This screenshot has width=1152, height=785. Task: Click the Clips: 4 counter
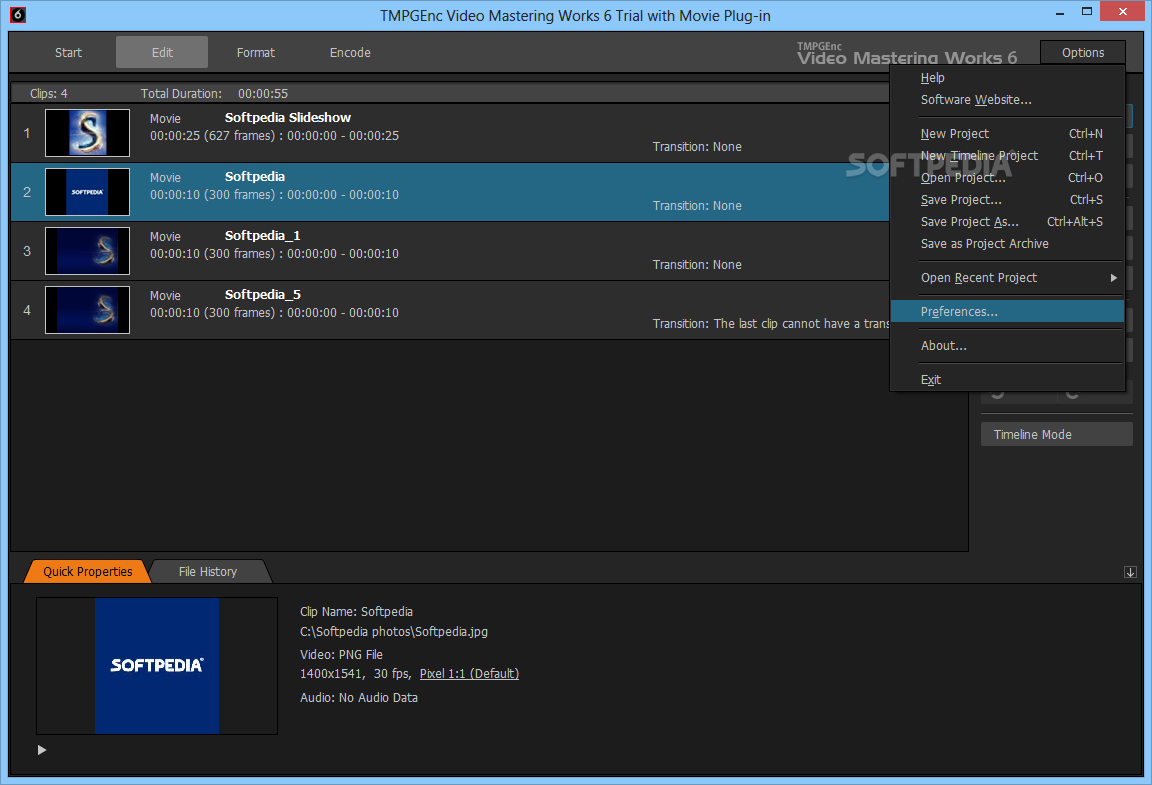click(48, 93)
